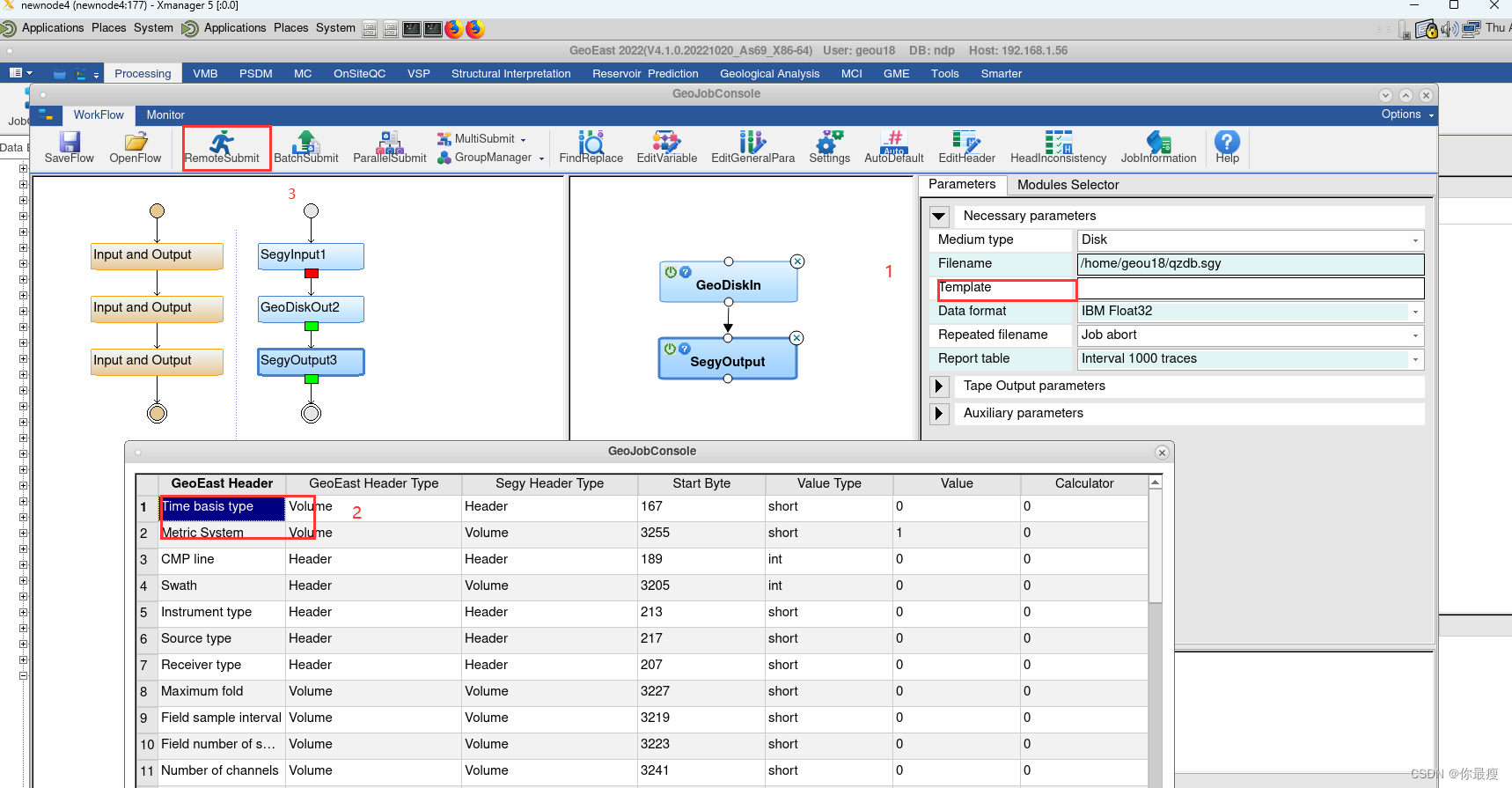Open the Reservoir Prediction tab
1512x788 pixels.
coord(645,74)
